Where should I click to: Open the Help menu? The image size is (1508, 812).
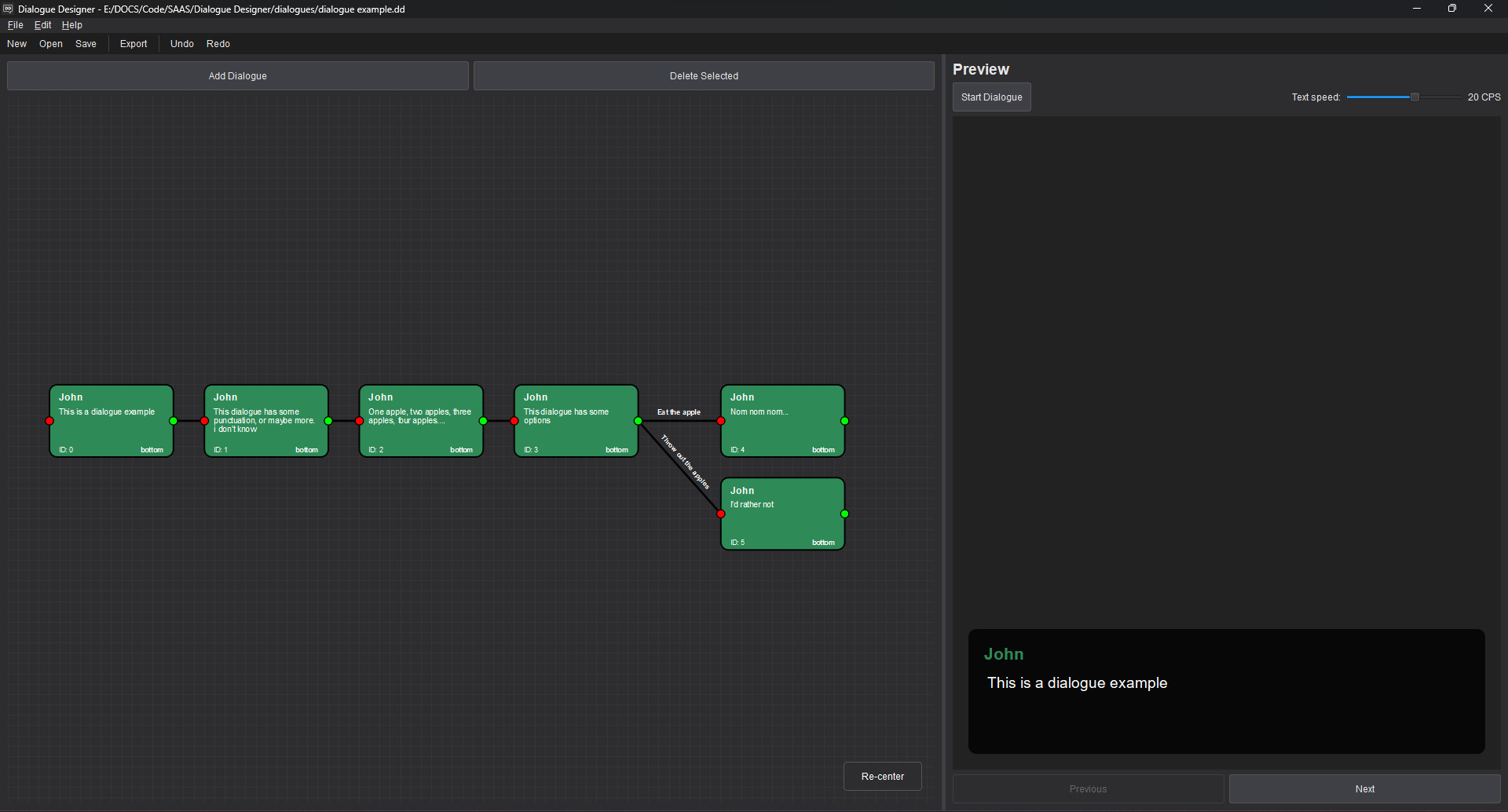pos(71,24)
